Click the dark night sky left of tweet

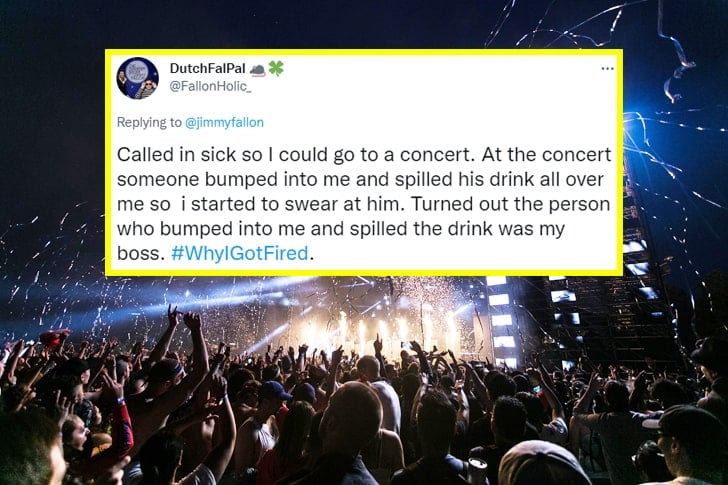pos(50,120)
